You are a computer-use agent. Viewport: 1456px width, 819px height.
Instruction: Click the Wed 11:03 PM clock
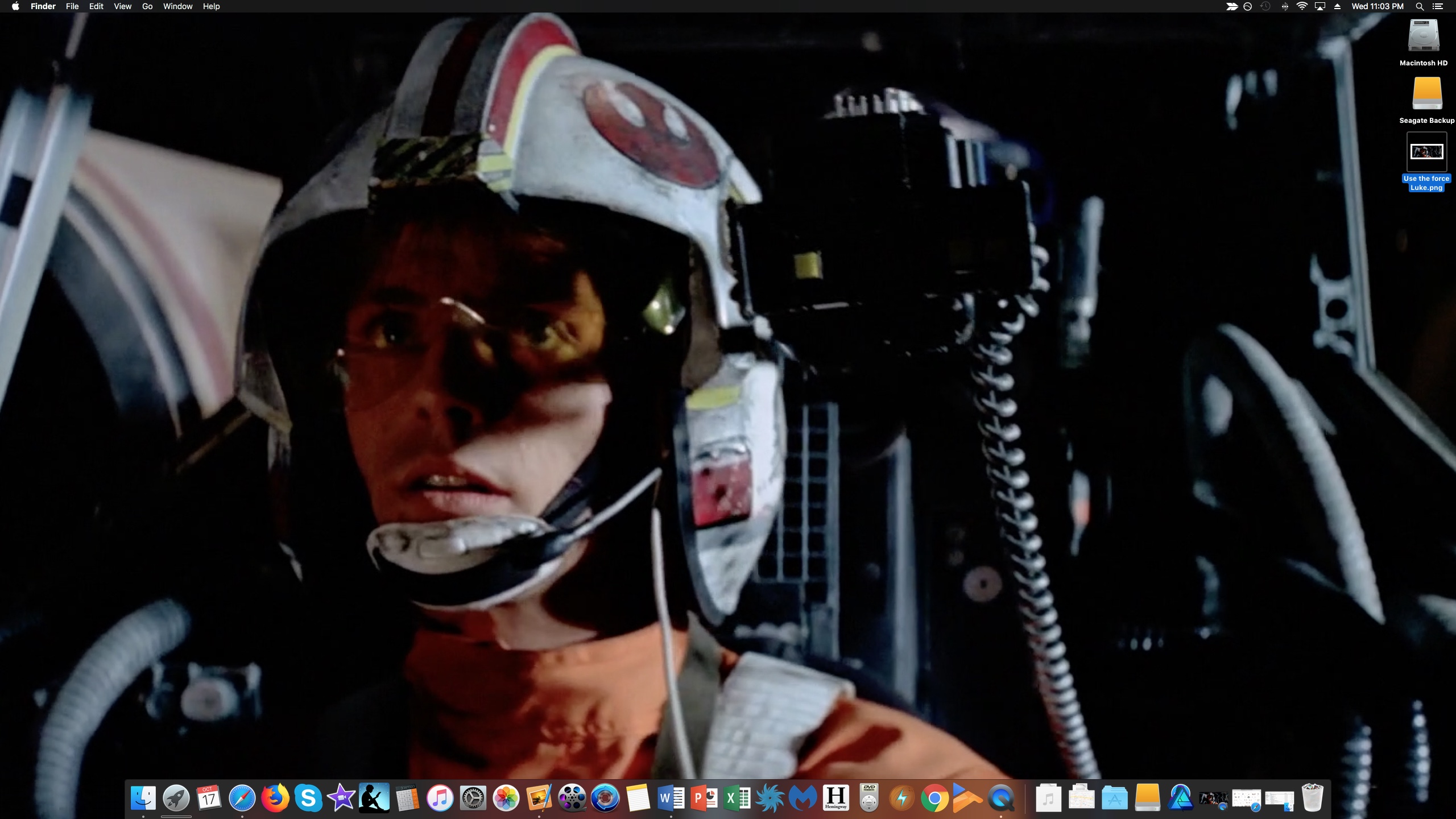pos(1378,6)
